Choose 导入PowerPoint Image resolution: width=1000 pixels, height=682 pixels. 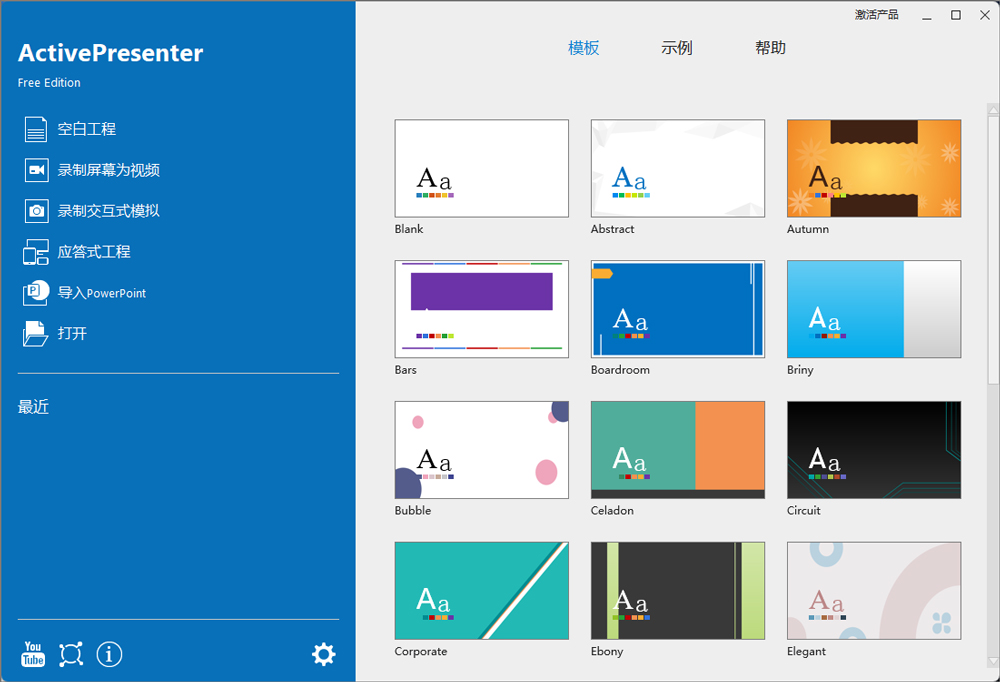point(102,293)
